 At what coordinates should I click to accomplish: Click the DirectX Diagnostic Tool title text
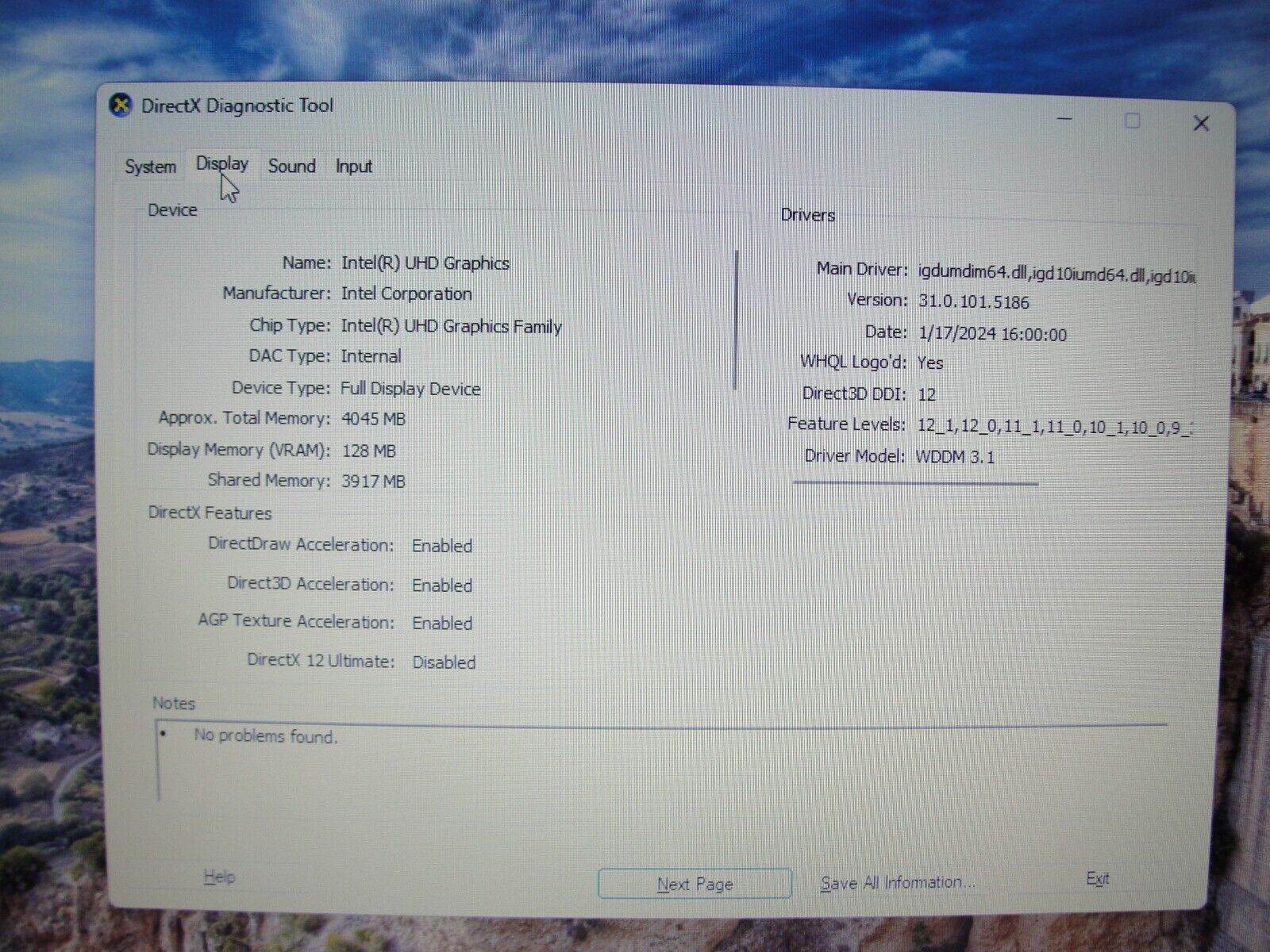(x=237, y=106)
